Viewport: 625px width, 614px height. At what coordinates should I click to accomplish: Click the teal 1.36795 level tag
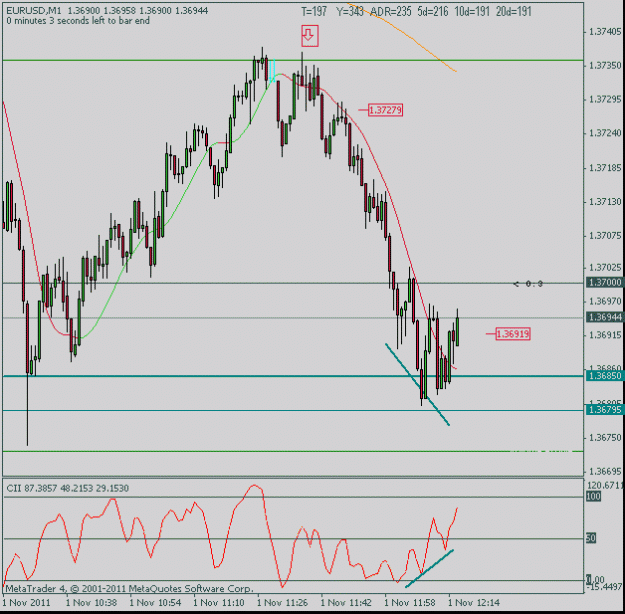pyautogui.click(x=605, y=410)
